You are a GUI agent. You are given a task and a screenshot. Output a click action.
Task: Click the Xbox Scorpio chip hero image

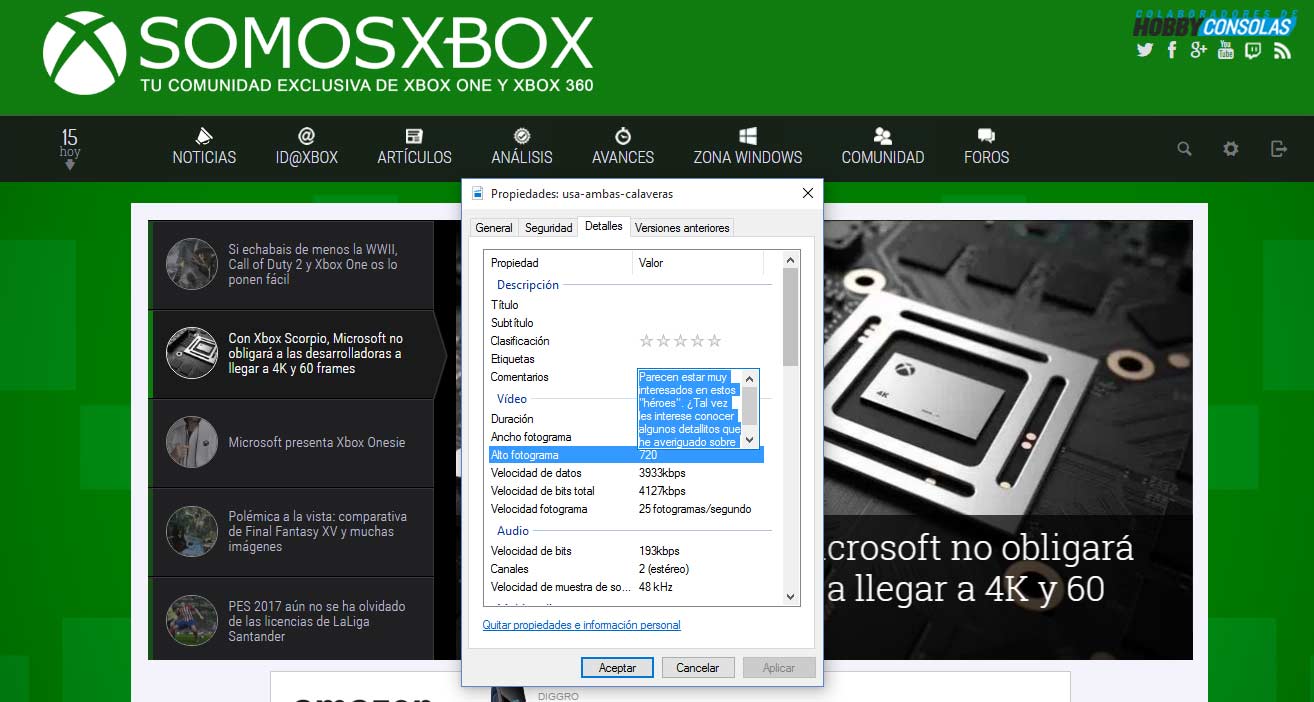pos(1008,367)
